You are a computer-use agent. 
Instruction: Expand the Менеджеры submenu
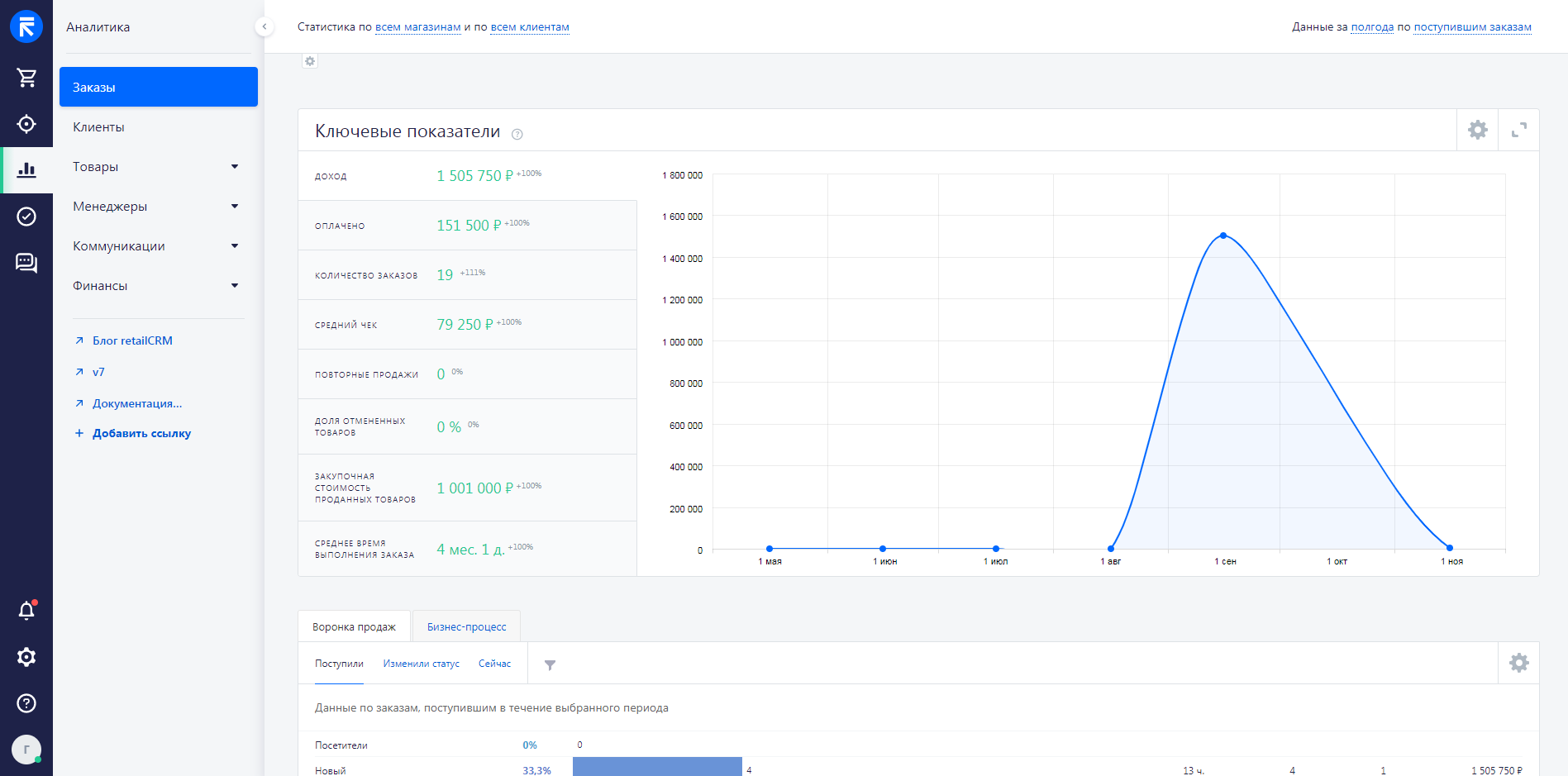235,207
